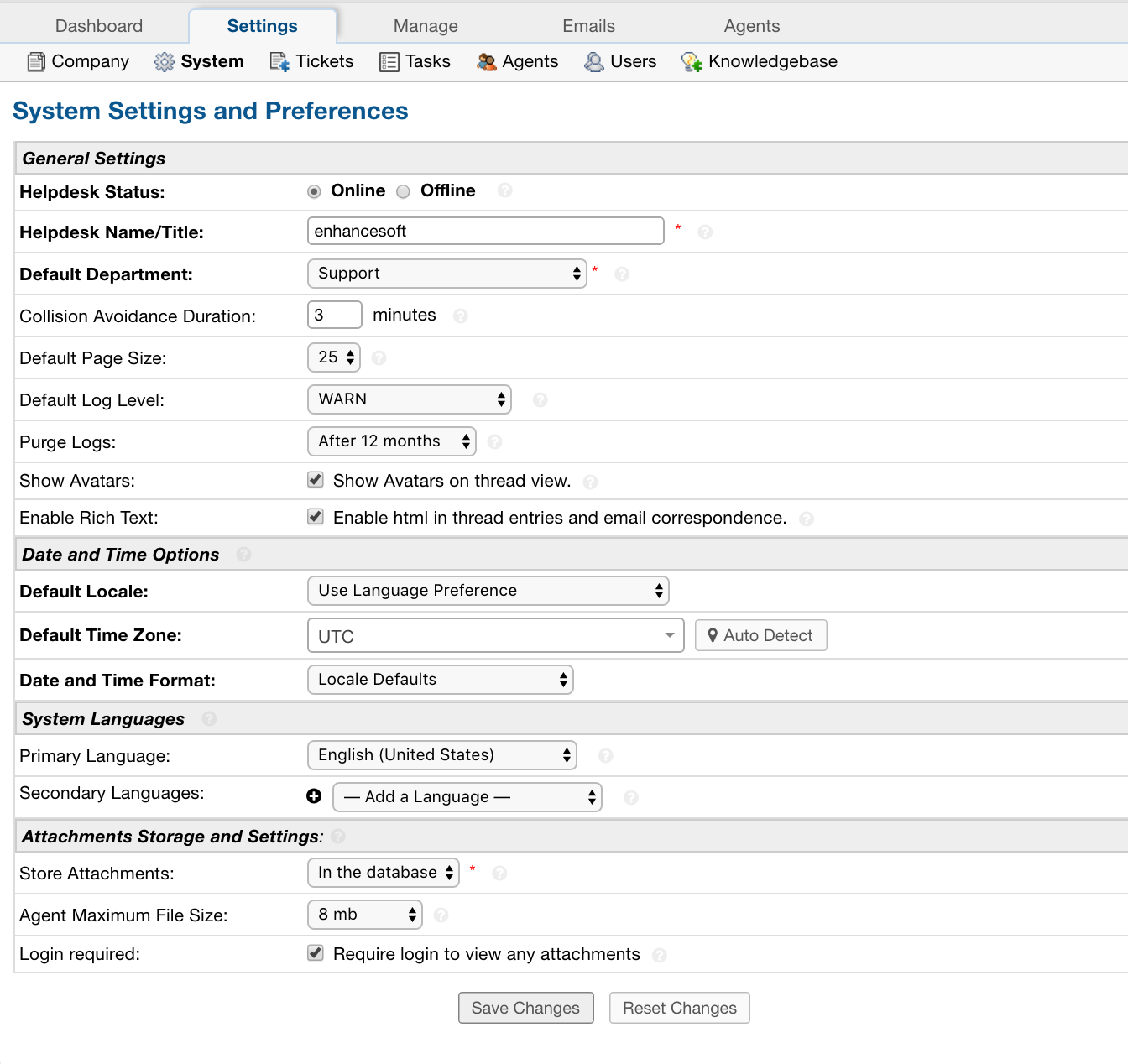This screenshot has height=1064, width=1128.
Task: Click the Save Changes button
Action: click(526, 1008)
